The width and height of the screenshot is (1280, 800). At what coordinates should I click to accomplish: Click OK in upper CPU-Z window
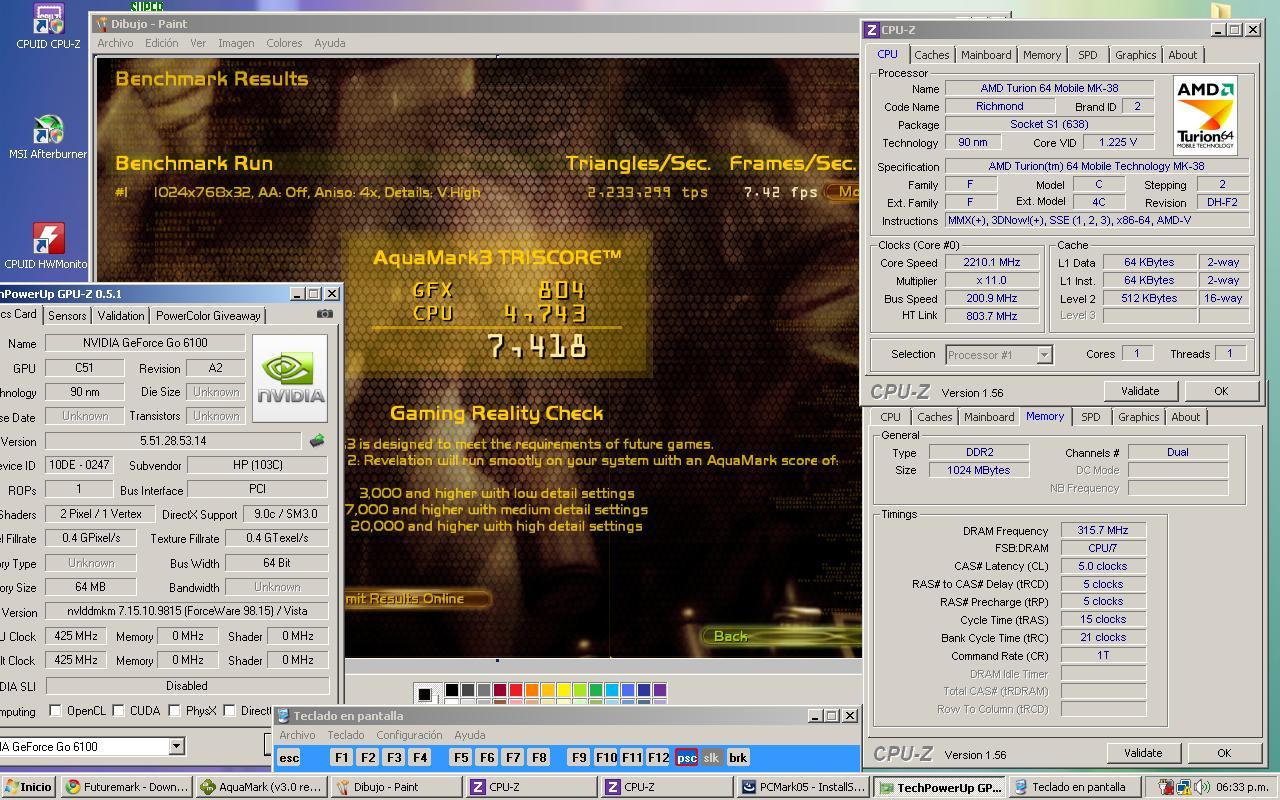click(x=1221, y=391)
